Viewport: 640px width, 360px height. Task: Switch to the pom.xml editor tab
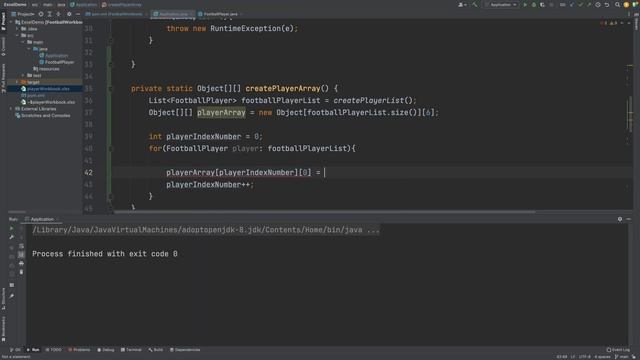(x=116, y=14)
